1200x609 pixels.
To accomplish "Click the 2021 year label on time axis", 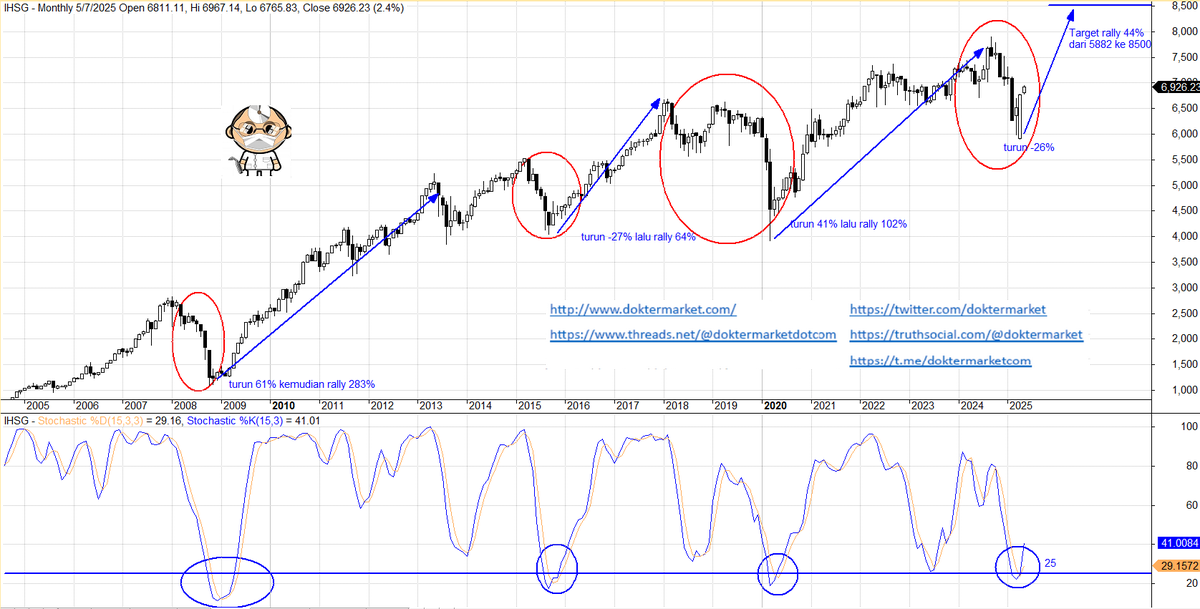I will [x=824, y=406].
